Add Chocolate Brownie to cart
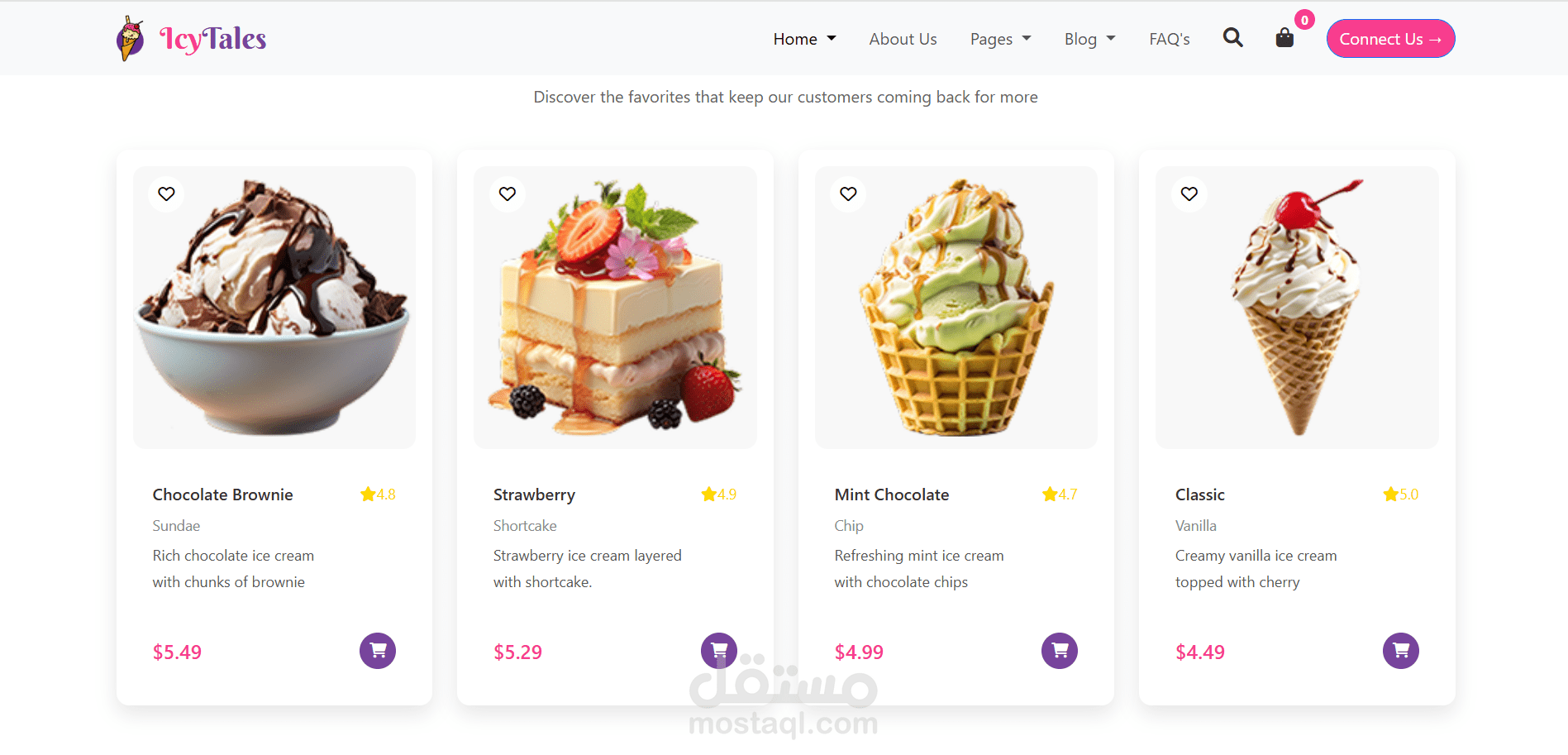The height and width of the screenshot is (755, 1568). pos(378,651)
